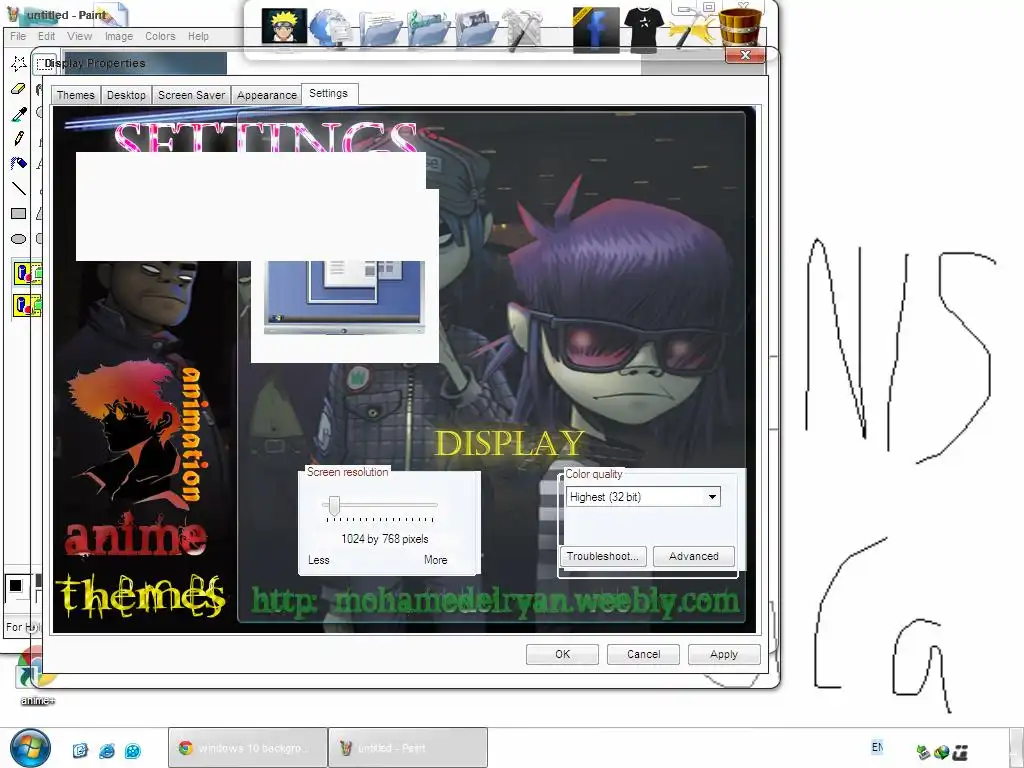
Task: Select the Airbrush tool in Paint
Action: (x=18, y=163)
